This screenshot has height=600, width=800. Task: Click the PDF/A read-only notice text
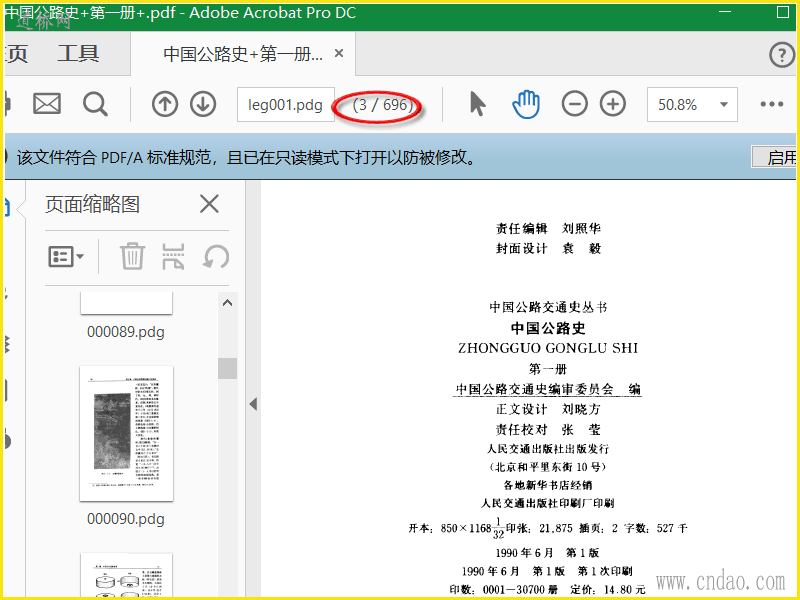[x=246, y=157]
